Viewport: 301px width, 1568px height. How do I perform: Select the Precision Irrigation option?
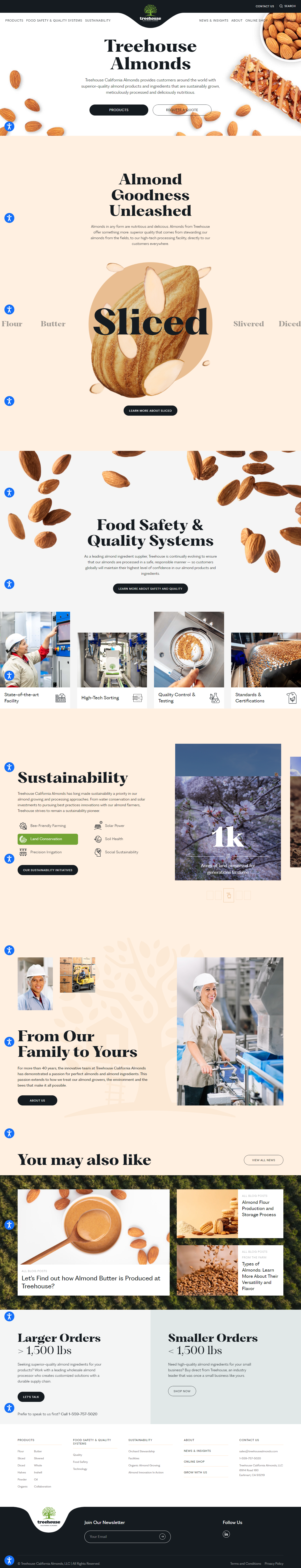(x=40, y=852)
